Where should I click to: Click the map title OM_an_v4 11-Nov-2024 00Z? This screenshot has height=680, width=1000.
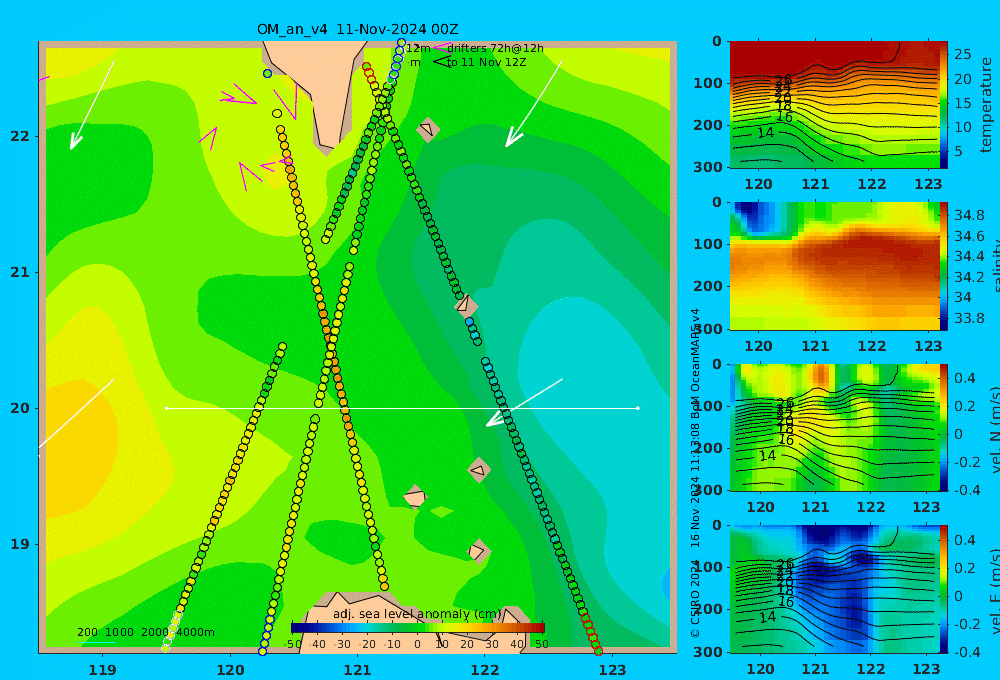point(357,29)
